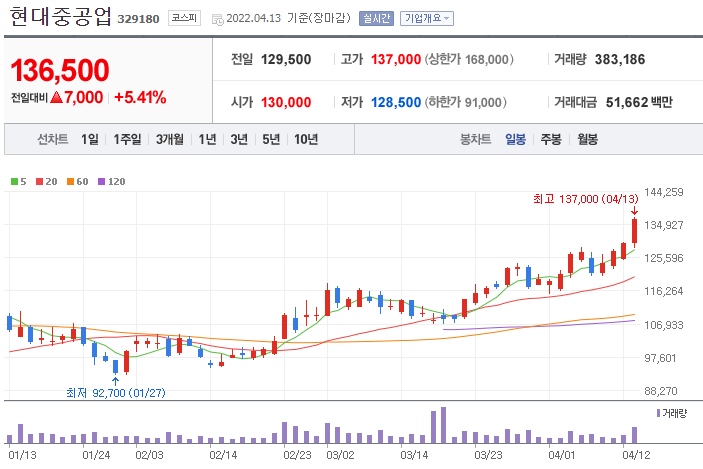The height and width of the screenshot is (469, 703).
Task: Click the trading value 51,662 백만
Action: (639, 103)
